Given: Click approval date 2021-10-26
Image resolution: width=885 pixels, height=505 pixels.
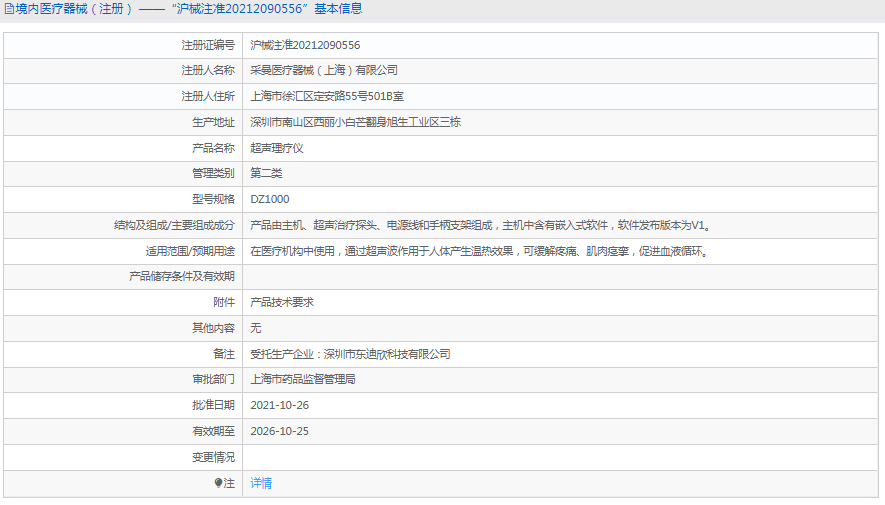Looking at the screenshot, I should 279,405.
